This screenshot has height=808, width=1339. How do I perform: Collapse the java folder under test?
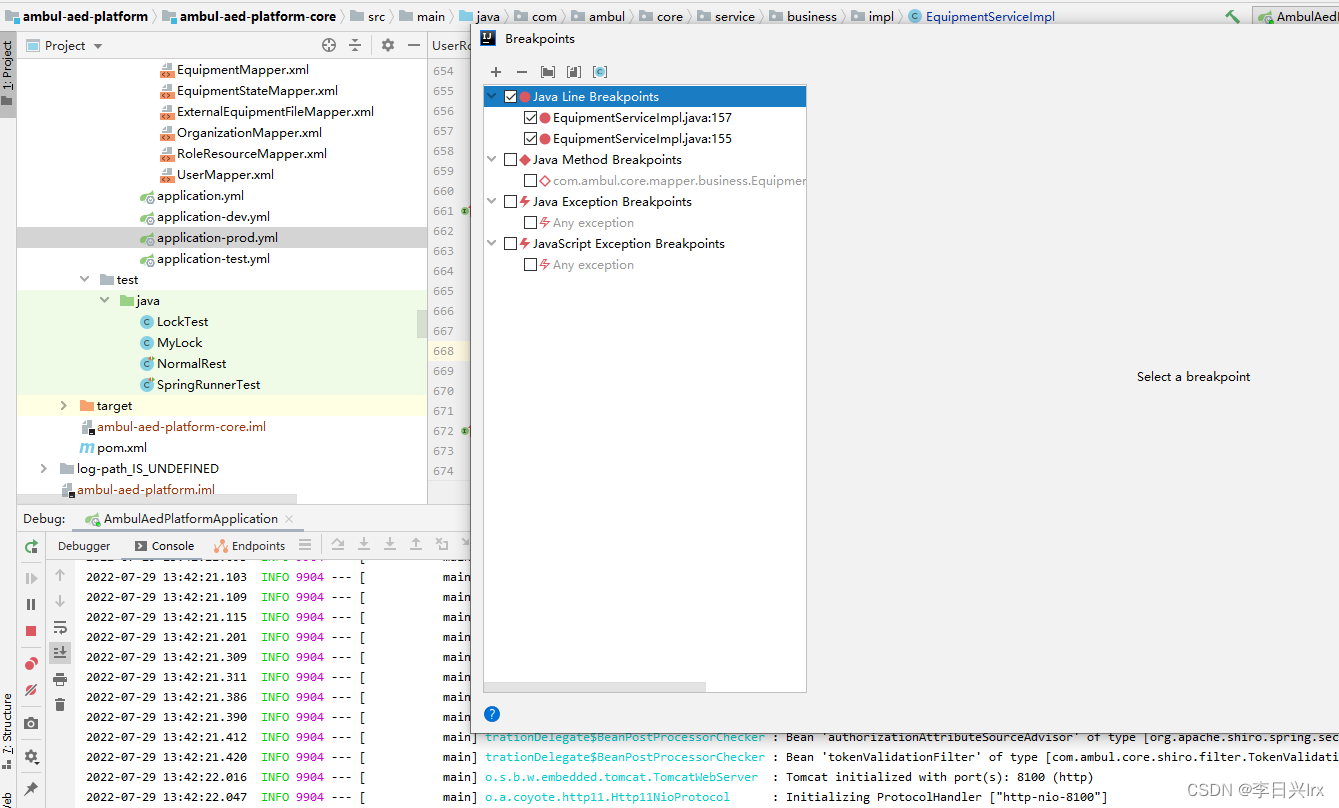coord(105,301)
